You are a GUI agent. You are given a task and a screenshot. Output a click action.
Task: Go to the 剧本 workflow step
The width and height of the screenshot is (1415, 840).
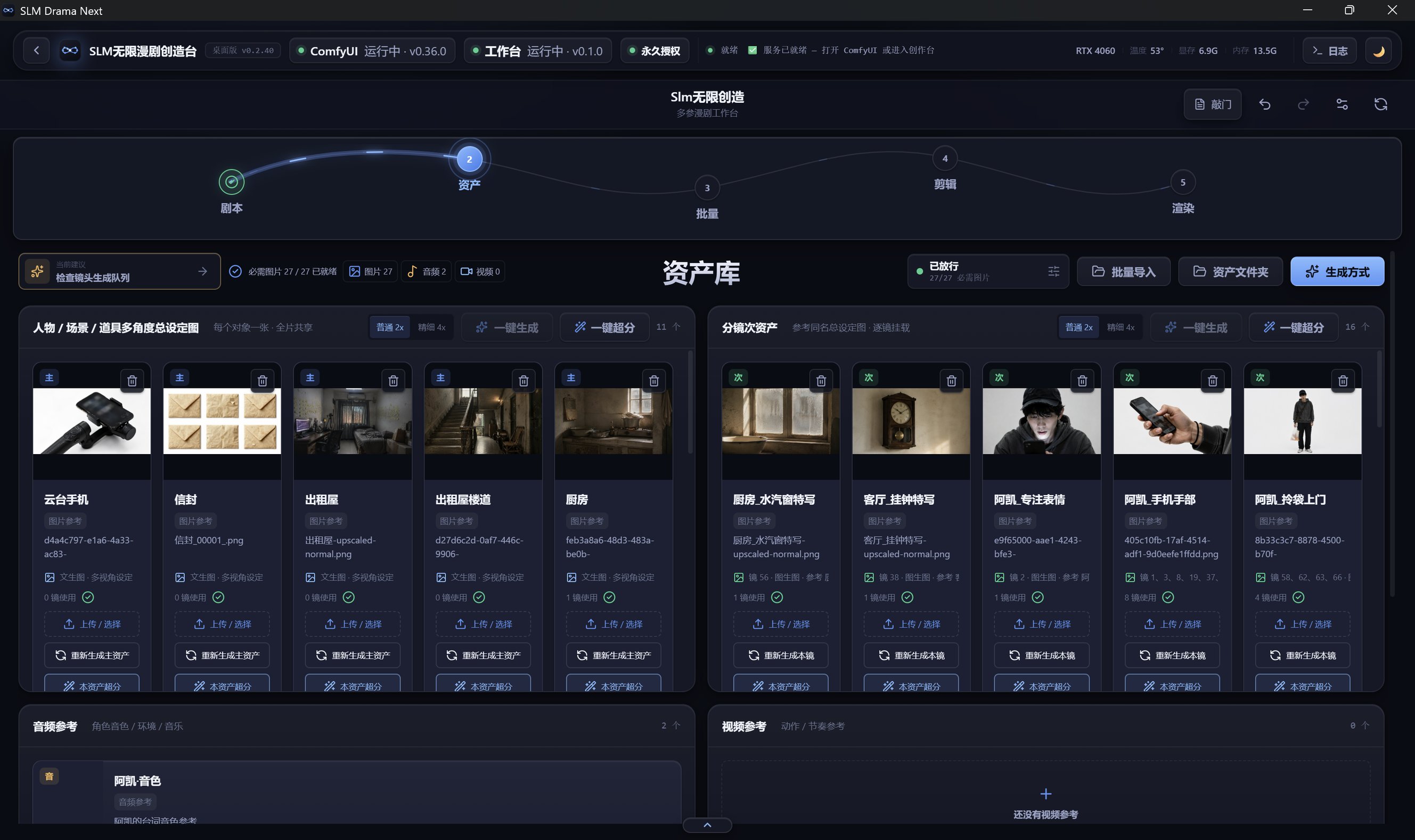232,182
